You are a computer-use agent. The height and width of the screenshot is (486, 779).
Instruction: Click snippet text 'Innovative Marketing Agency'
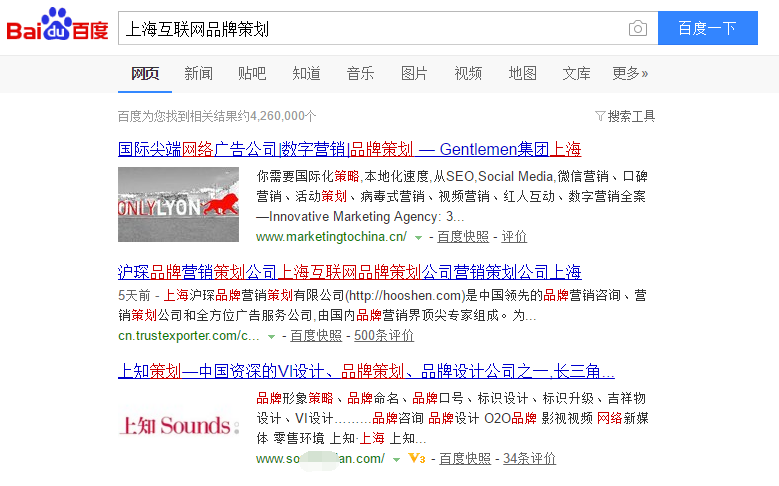tap(353, 217)
